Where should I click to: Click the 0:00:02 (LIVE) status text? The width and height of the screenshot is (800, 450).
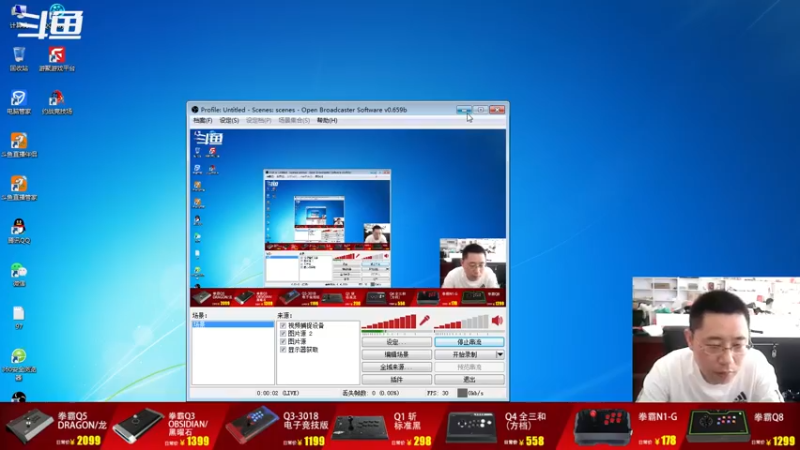pos(278,393)
